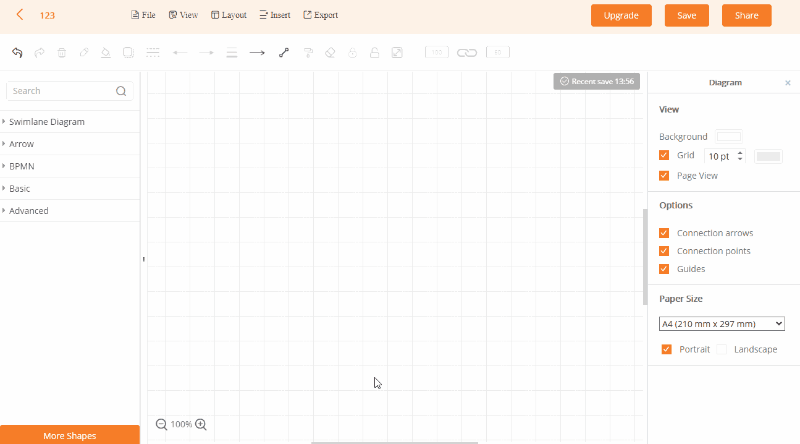Toggle the Guides checkbox
800x444 pixels.
(664, 269)
